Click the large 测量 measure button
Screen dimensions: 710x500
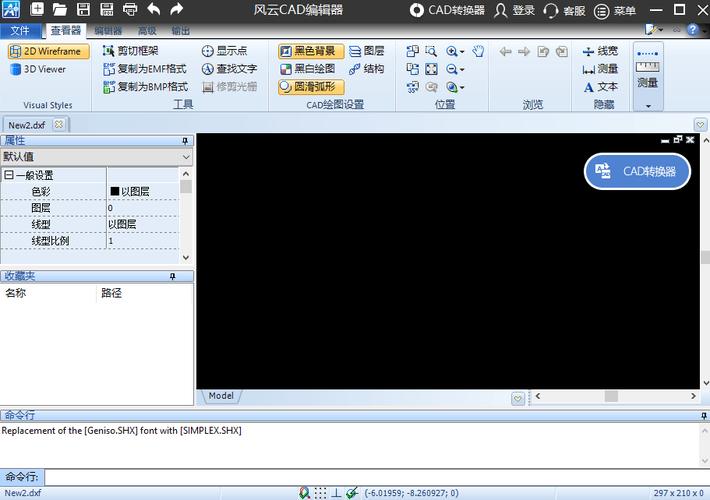pos(647,70)
